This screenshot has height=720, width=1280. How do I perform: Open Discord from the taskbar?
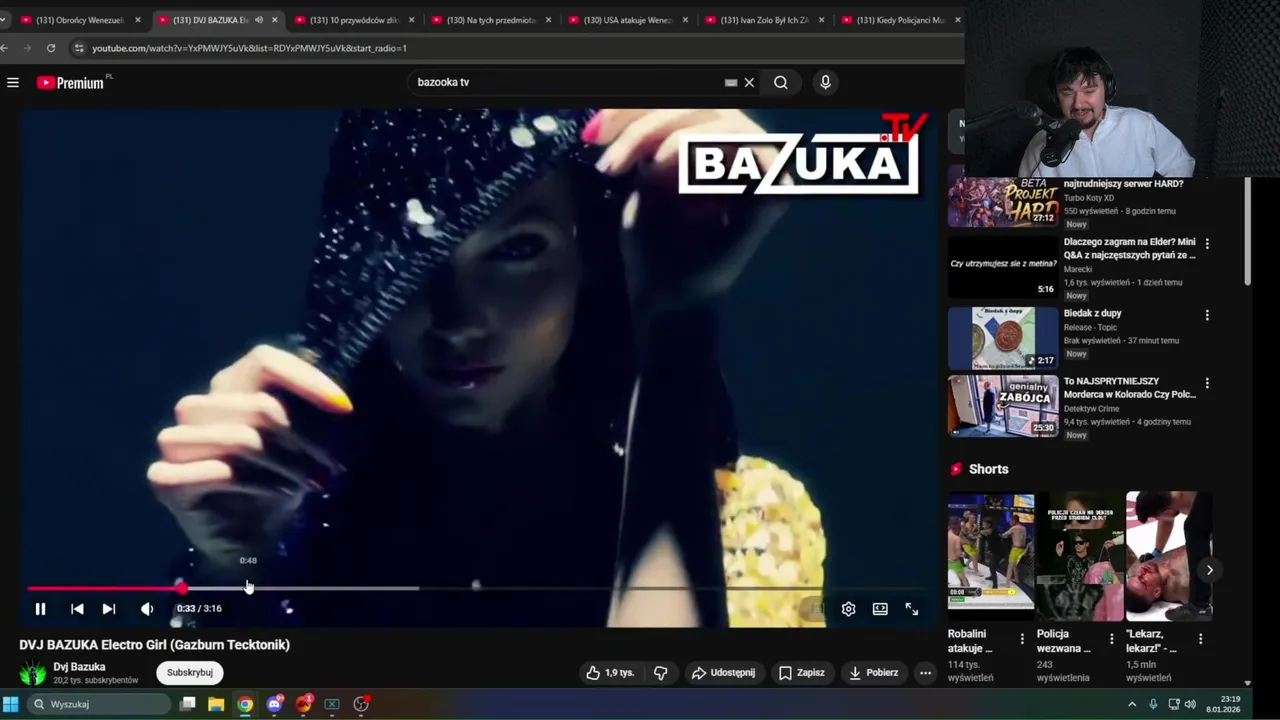(274, 704)
